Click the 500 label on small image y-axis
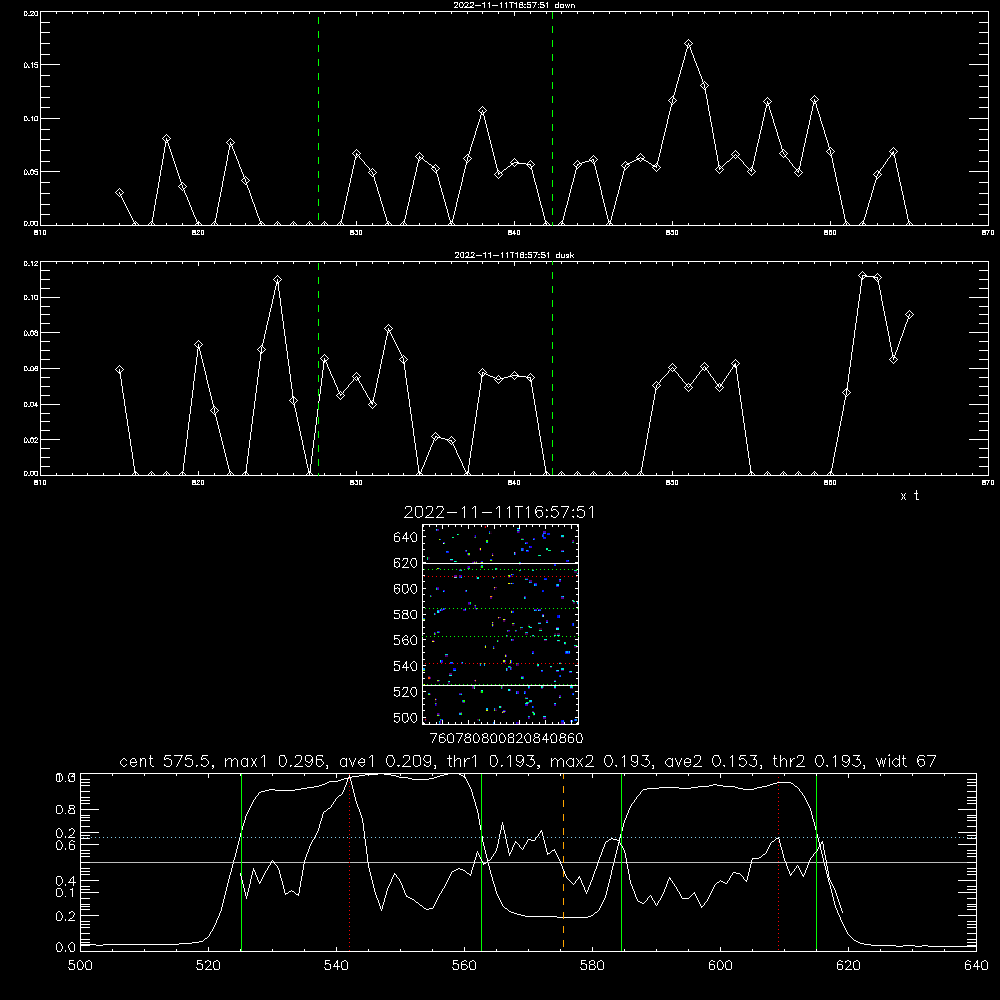The width and height of the screenshot is (1000, 1000). 405,717
